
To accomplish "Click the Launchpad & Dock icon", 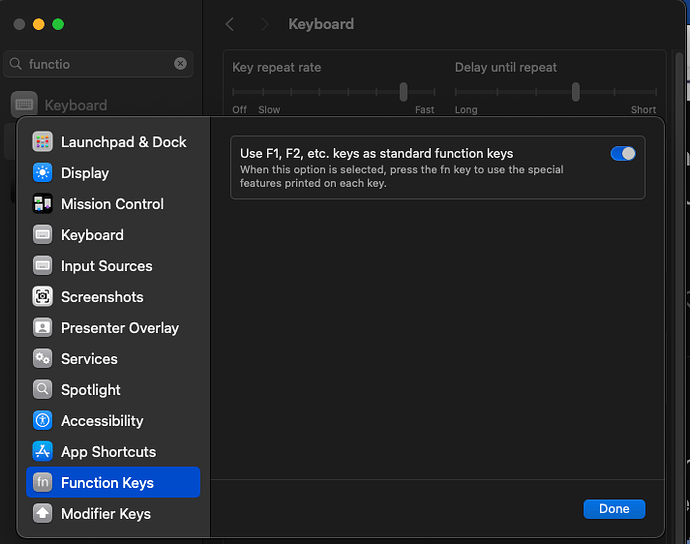I will [42, 142].
